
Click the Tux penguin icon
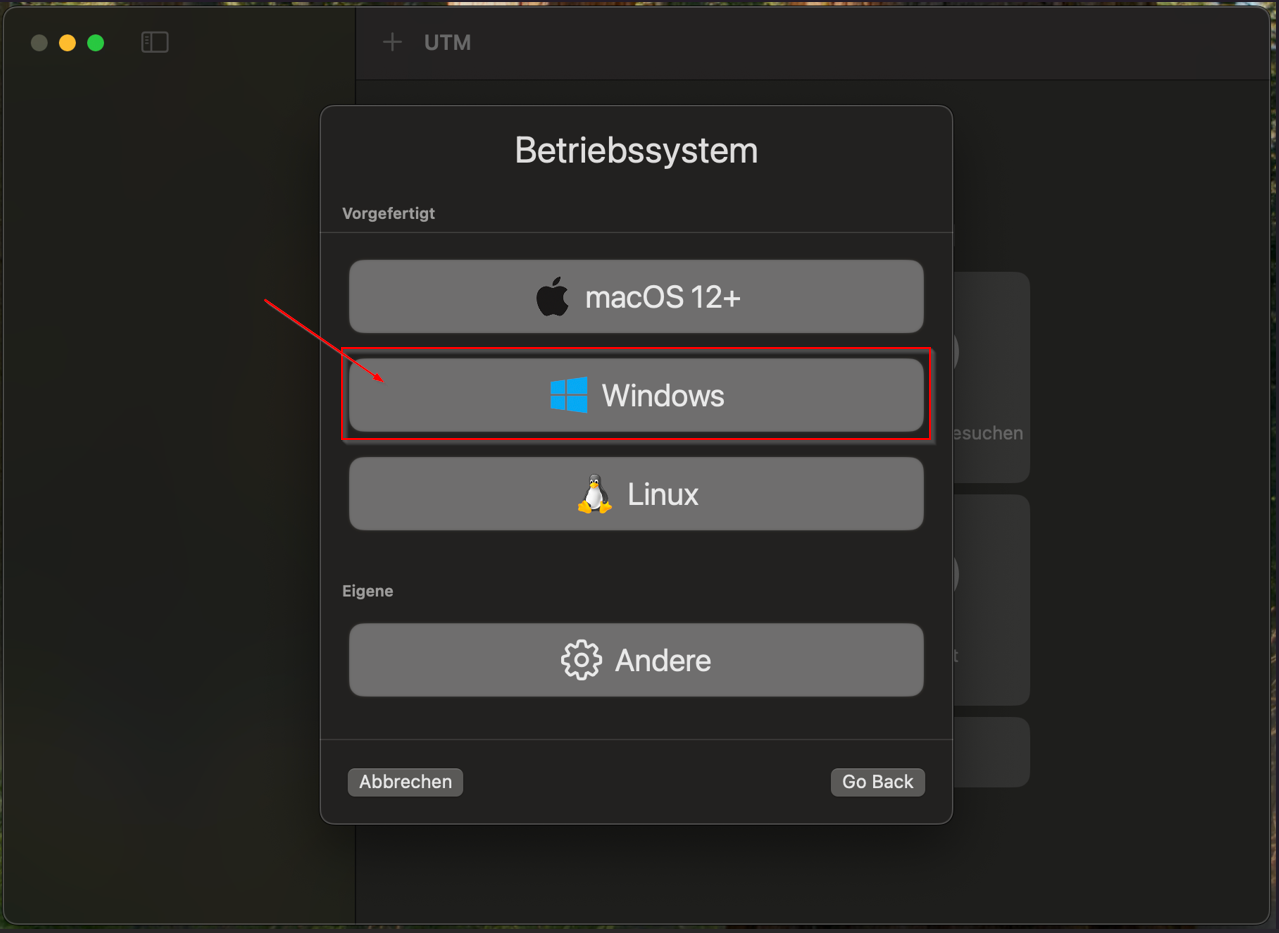tap(595, 494)
